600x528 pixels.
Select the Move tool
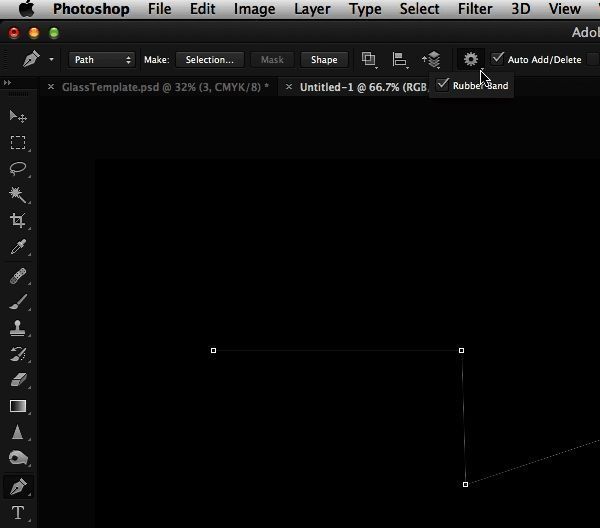(x=18, y=117)
